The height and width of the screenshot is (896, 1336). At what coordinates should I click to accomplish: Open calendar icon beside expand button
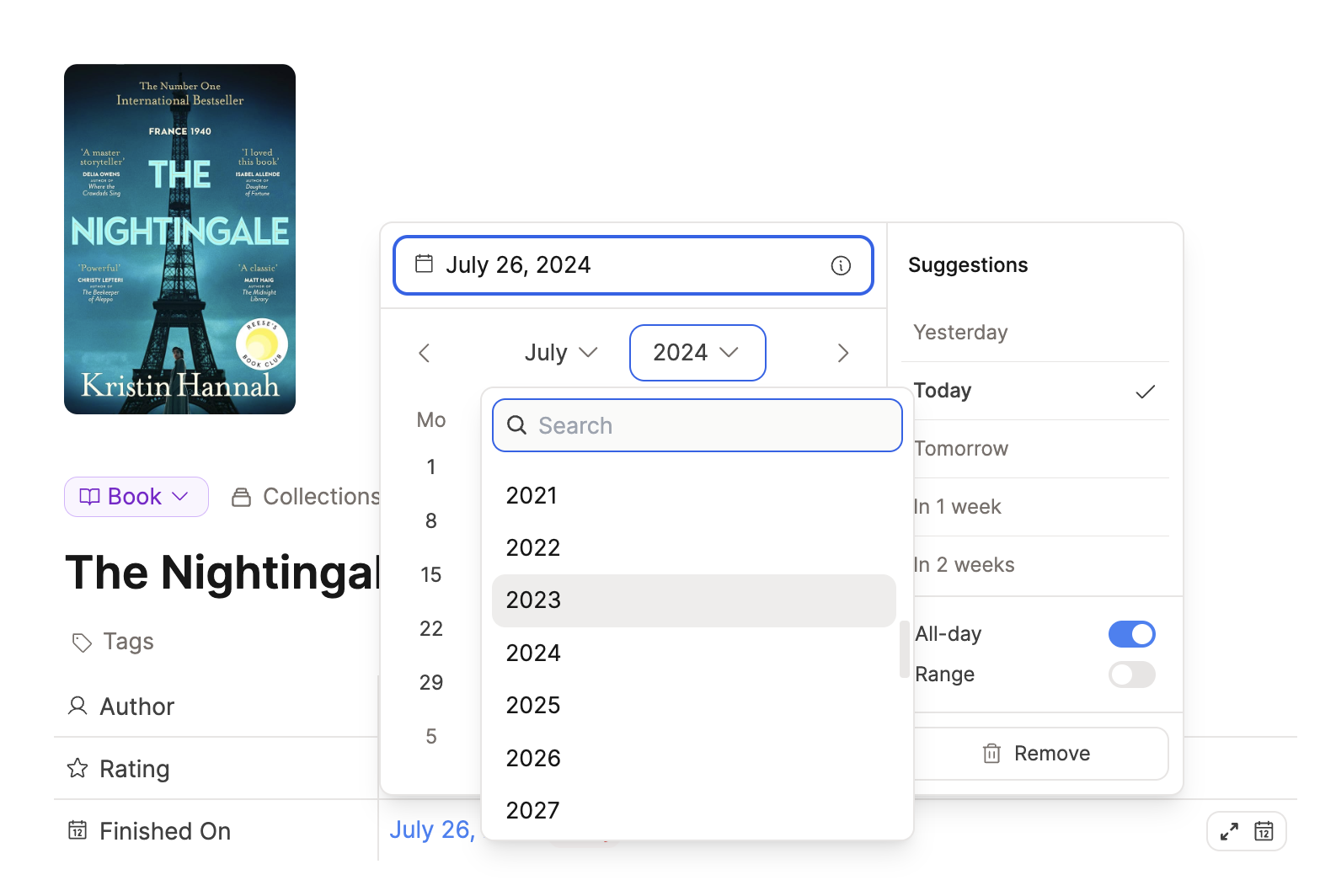(1264, 831)
